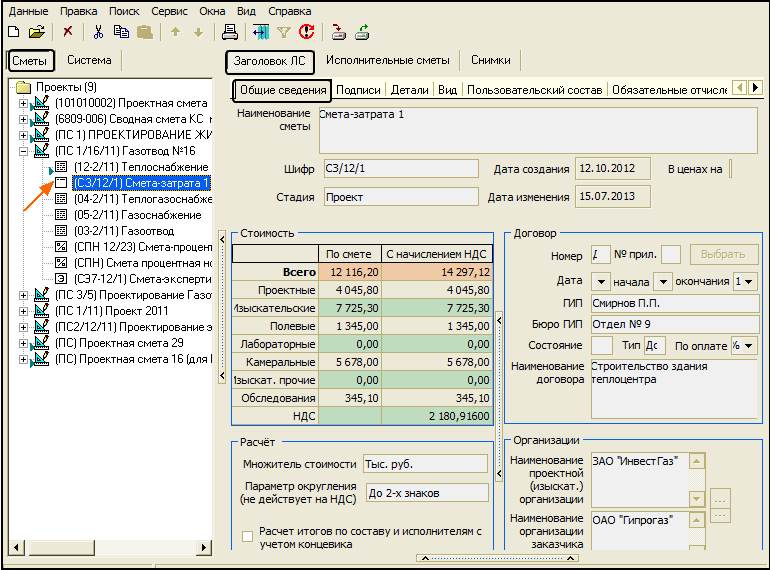Click the Выбрать button
The width and height of the screenshot is (770, 570).
(x=723, y=254)
